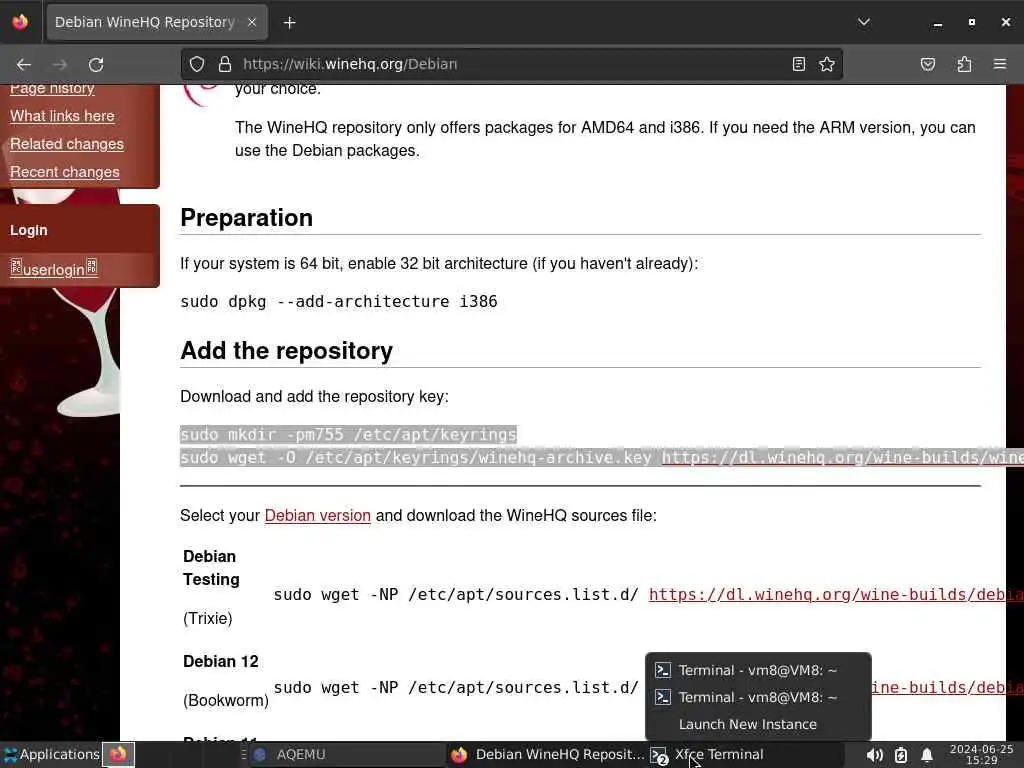Click the Debian 12 row label
This screenshot has height=768, width=1024.
coord(221,662)
